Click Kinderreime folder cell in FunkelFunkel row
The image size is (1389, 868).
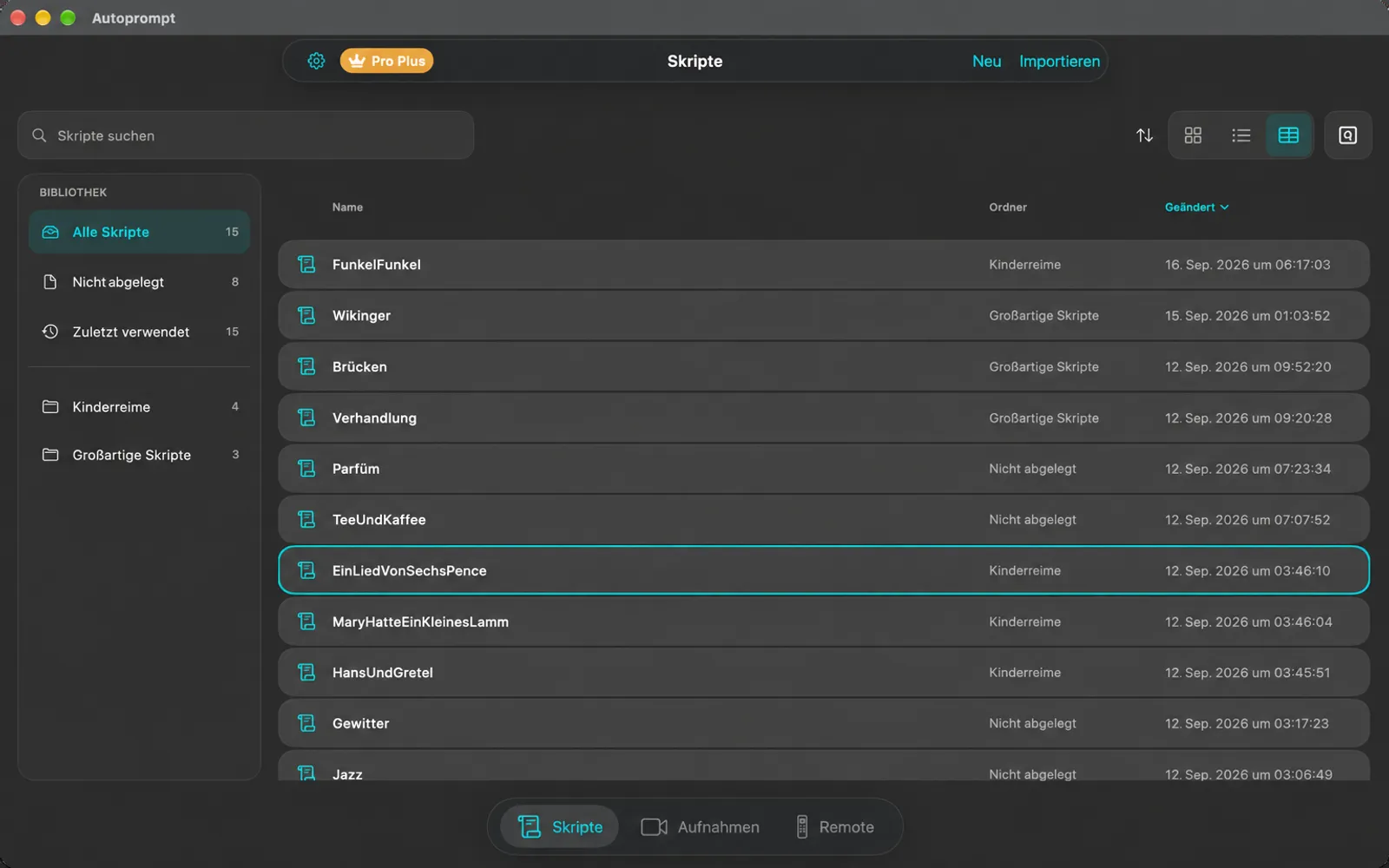(x=1024, y=265)
